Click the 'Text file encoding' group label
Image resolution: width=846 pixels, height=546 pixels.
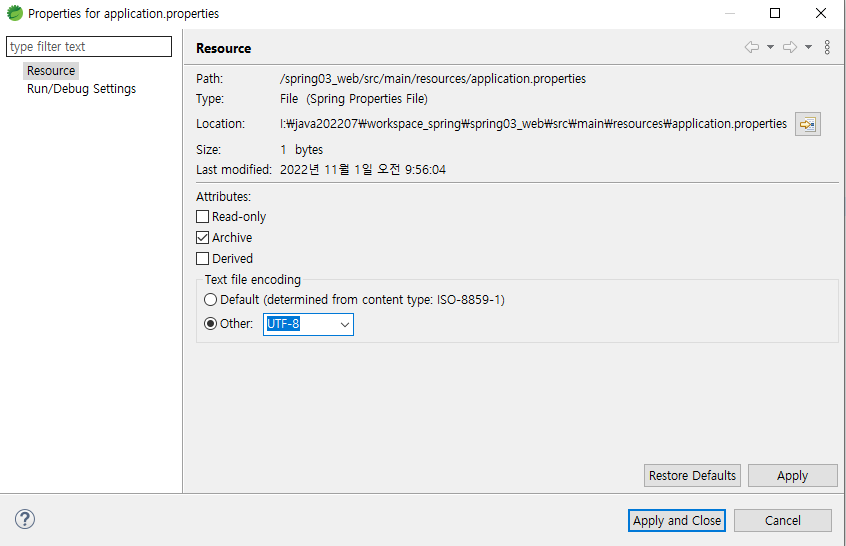[x=253, y=279]
